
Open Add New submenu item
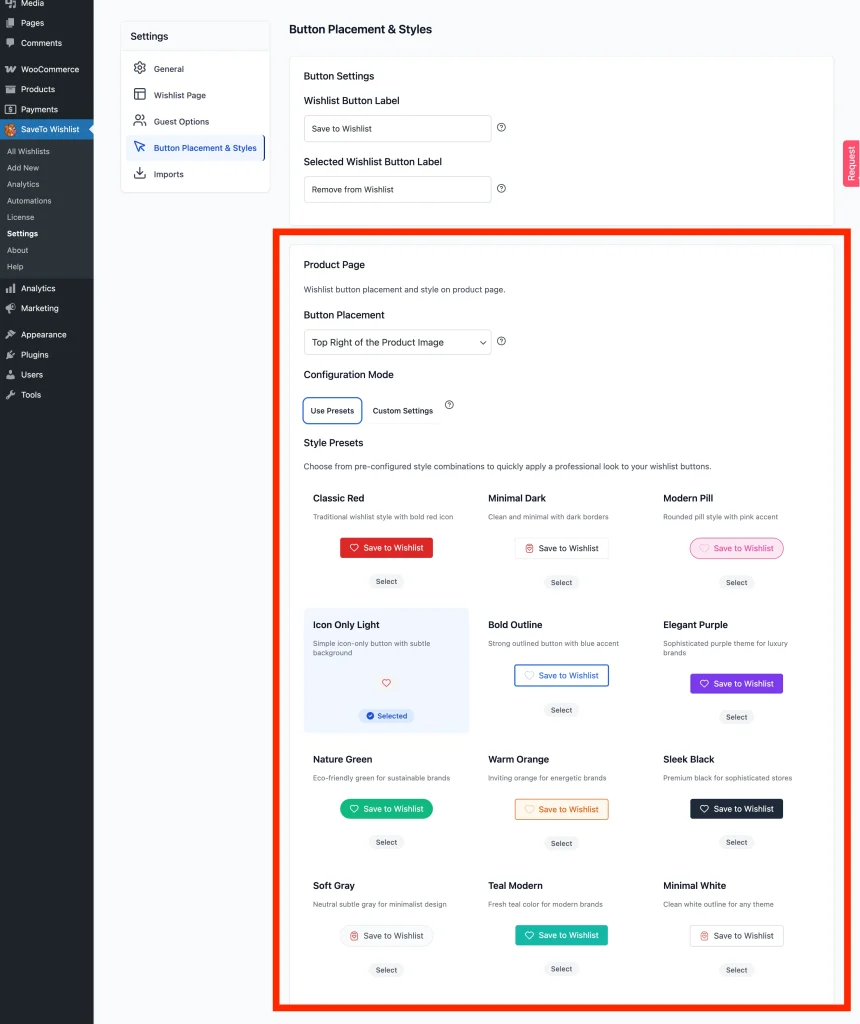coord(23,168)
